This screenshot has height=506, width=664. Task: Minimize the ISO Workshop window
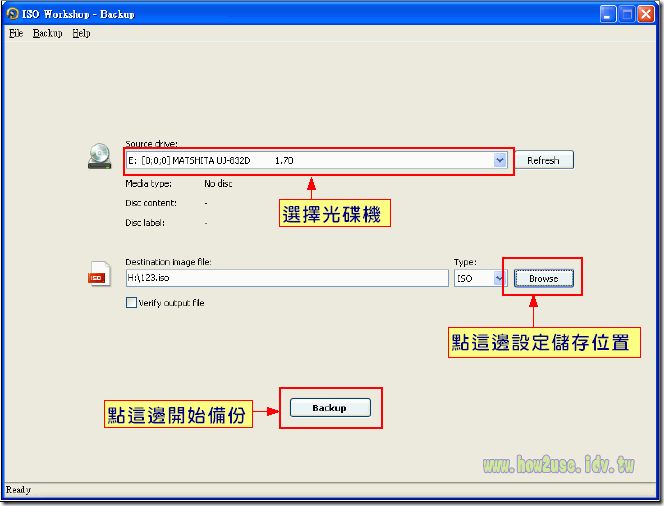click(608, 14)
